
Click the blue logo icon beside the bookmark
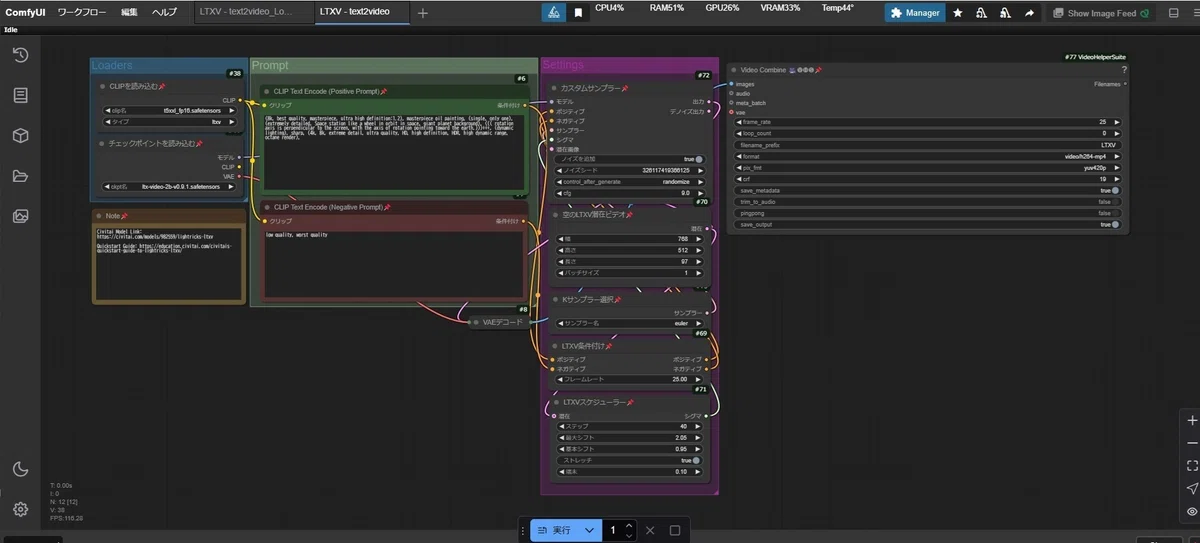[x=553, y=13]
